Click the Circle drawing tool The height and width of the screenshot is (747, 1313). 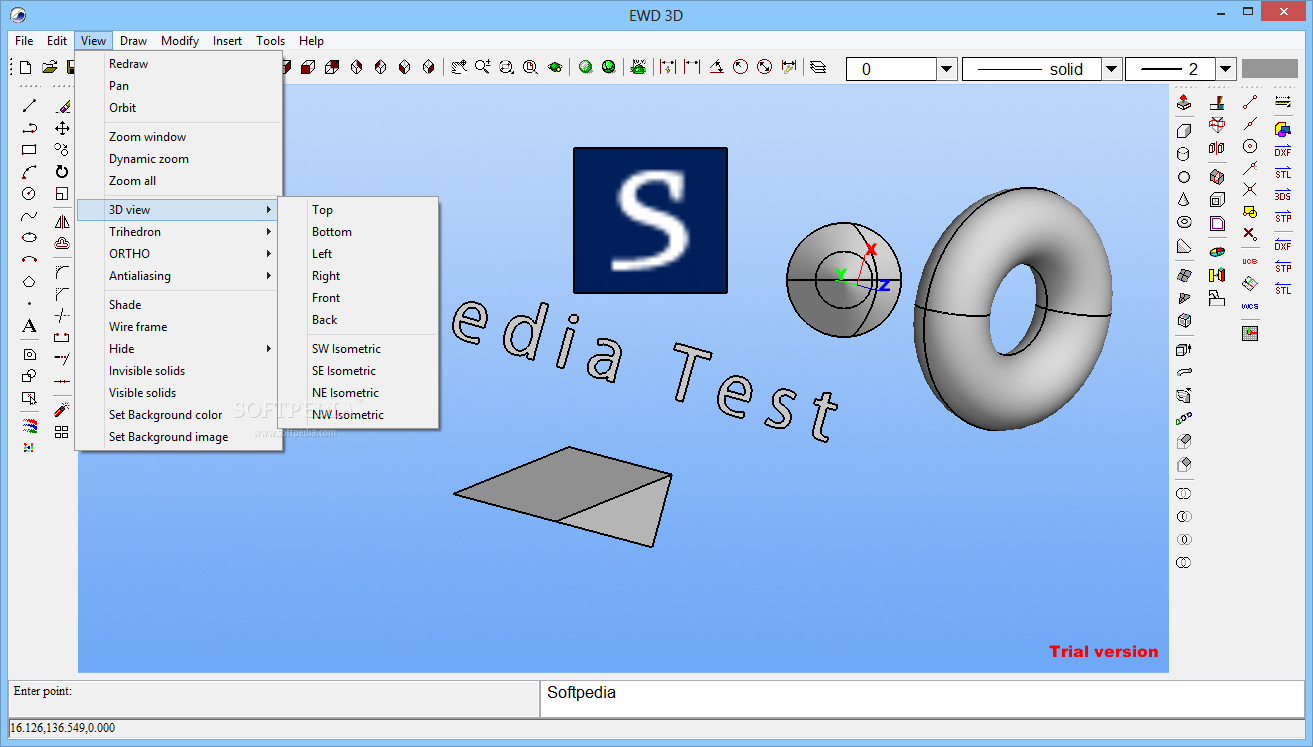(x=29, y=194)
